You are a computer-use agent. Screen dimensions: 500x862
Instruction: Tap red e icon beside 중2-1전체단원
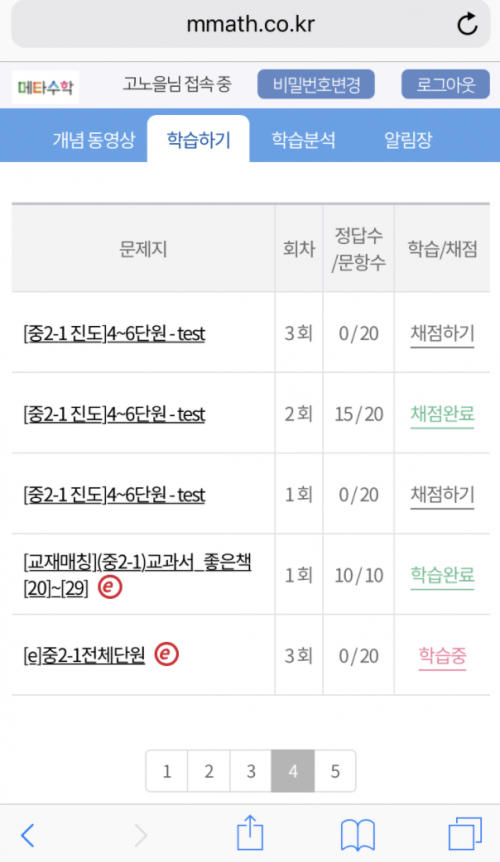pos(166,654)
